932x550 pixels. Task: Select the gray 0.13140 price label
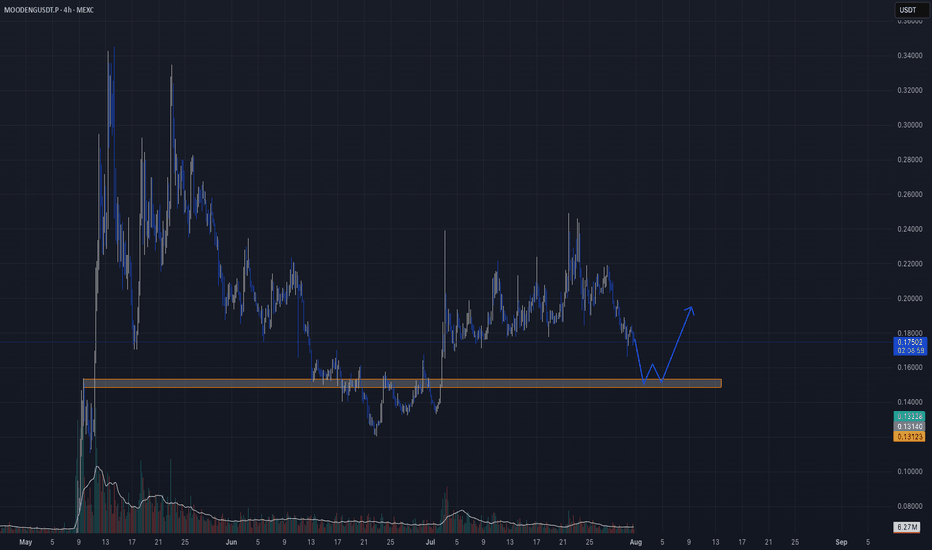(909, 427)
